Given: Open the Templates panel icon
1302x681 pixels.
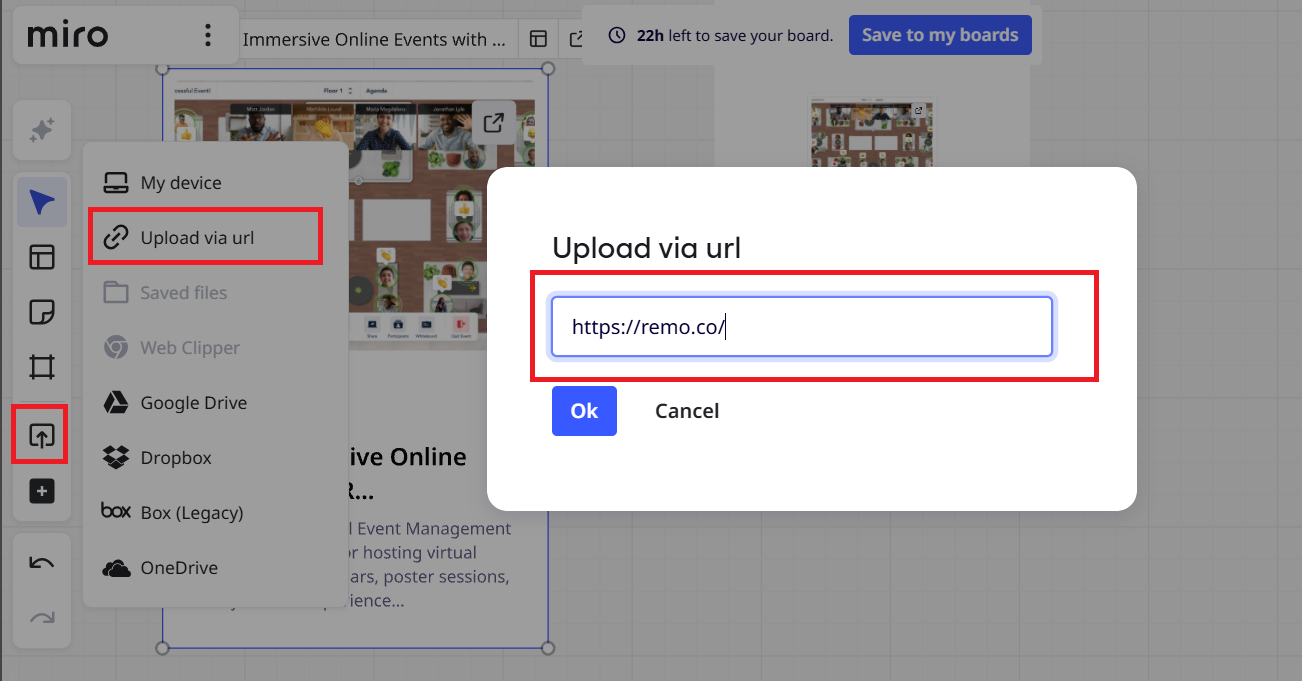Looking at the screenshot, I should [x=41, y=257].
